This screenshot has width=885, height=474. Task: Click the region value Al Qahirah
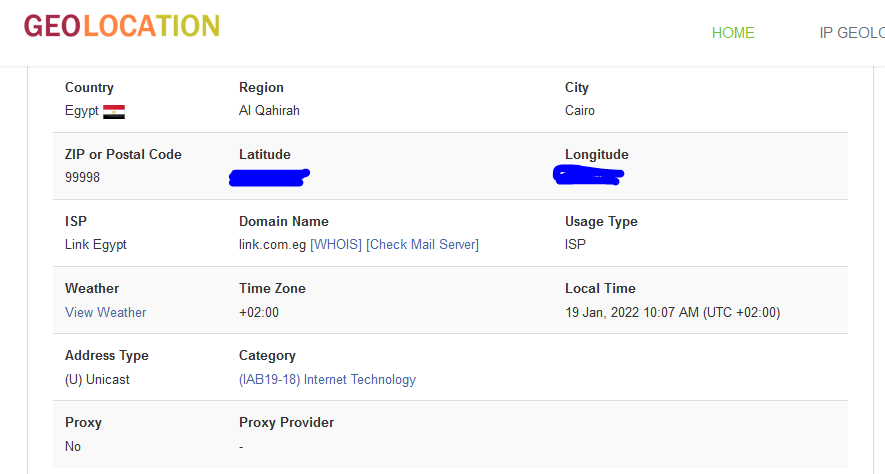point(269,111)
